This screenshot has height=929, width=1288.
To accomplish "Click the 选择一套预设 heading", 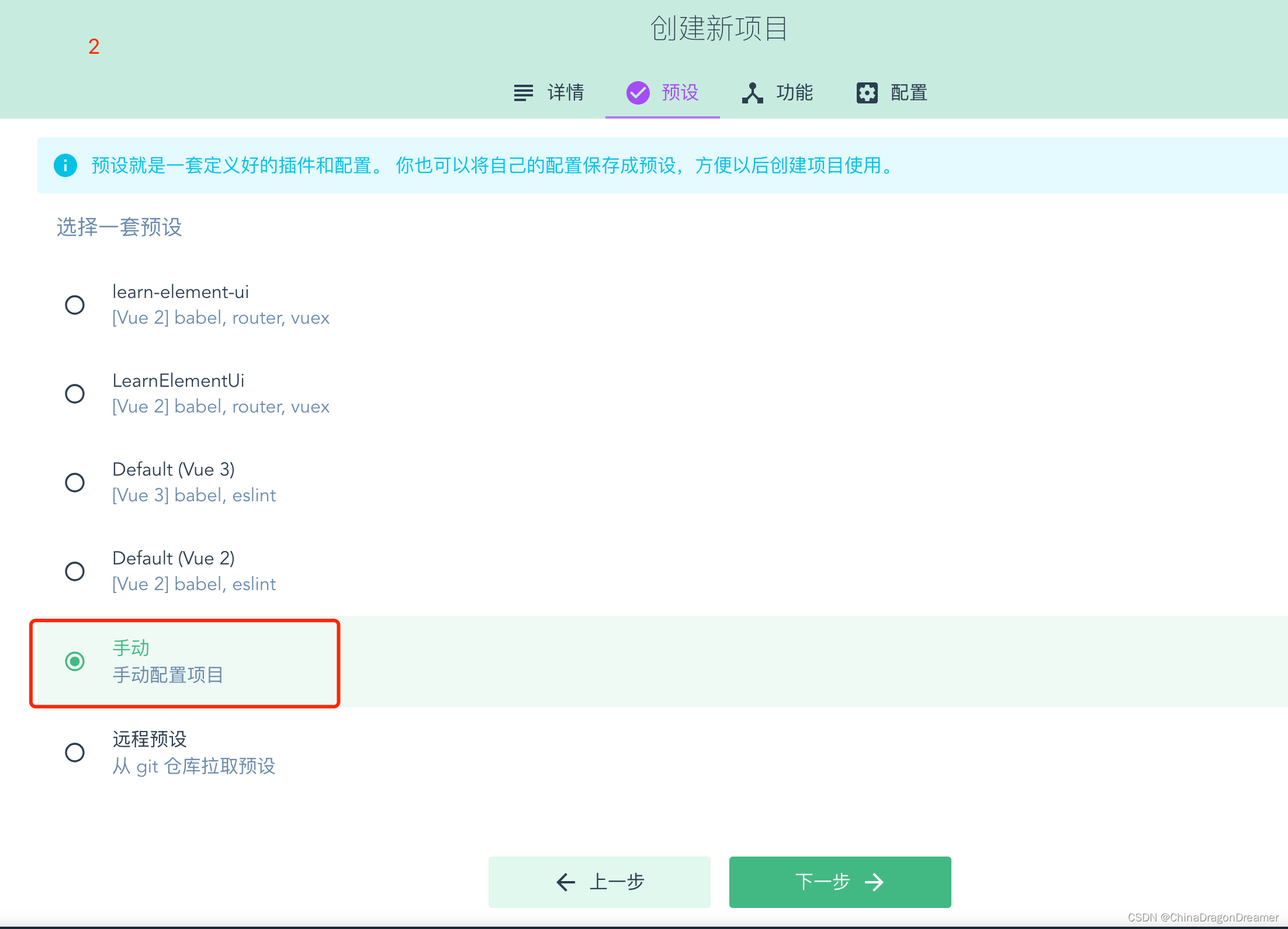I will [119, 227].
